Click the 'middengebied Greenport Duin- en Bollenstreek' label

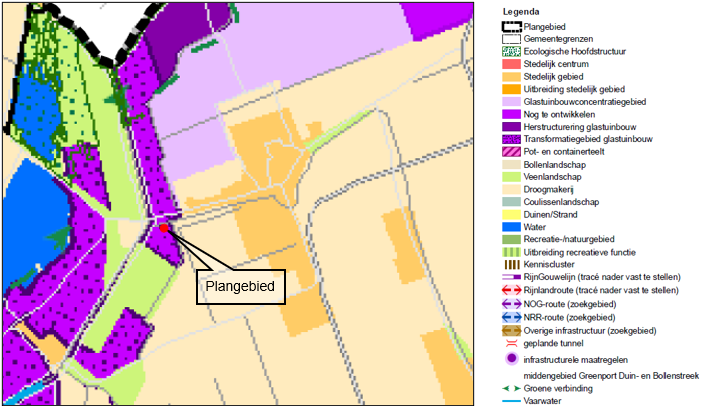point(611,376)
